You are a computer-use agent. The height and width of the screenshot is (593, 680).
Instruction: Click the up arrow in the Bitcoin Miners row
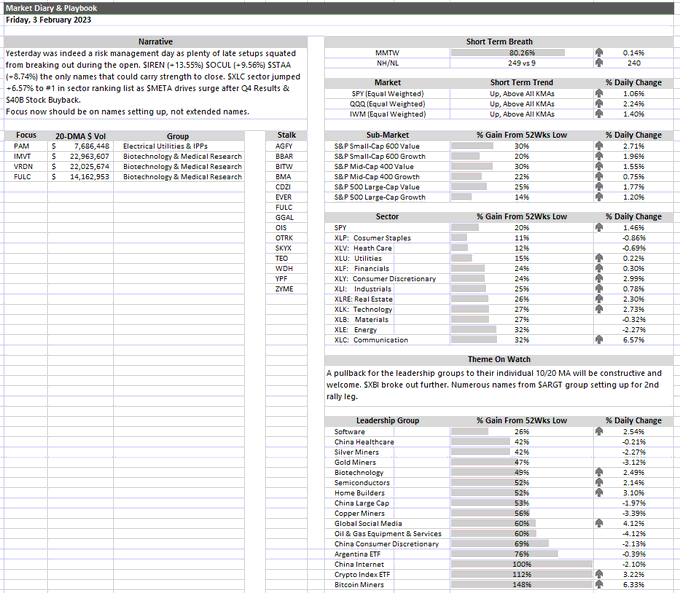[599, 584]
